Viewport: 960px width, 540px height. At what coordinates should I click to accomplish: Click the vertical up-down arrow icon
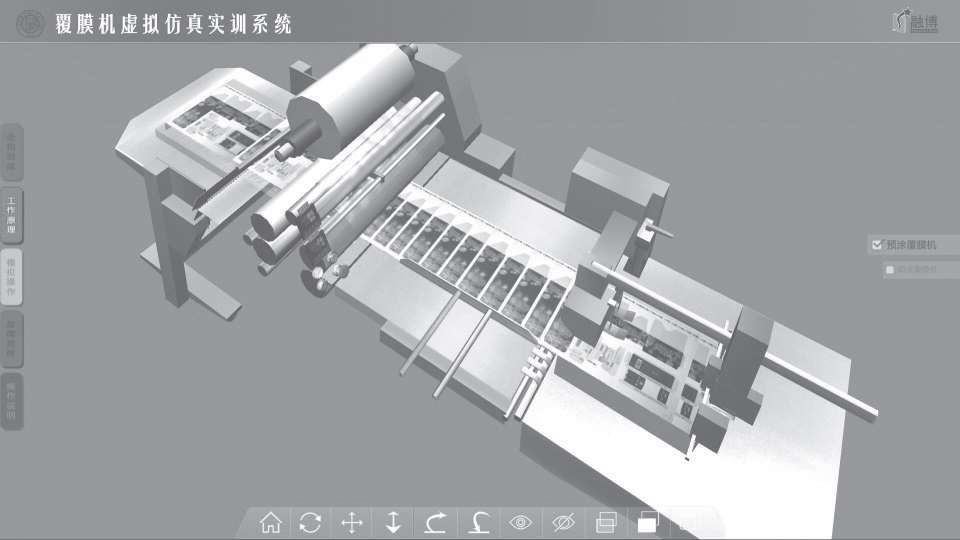[x=393, y=522]
